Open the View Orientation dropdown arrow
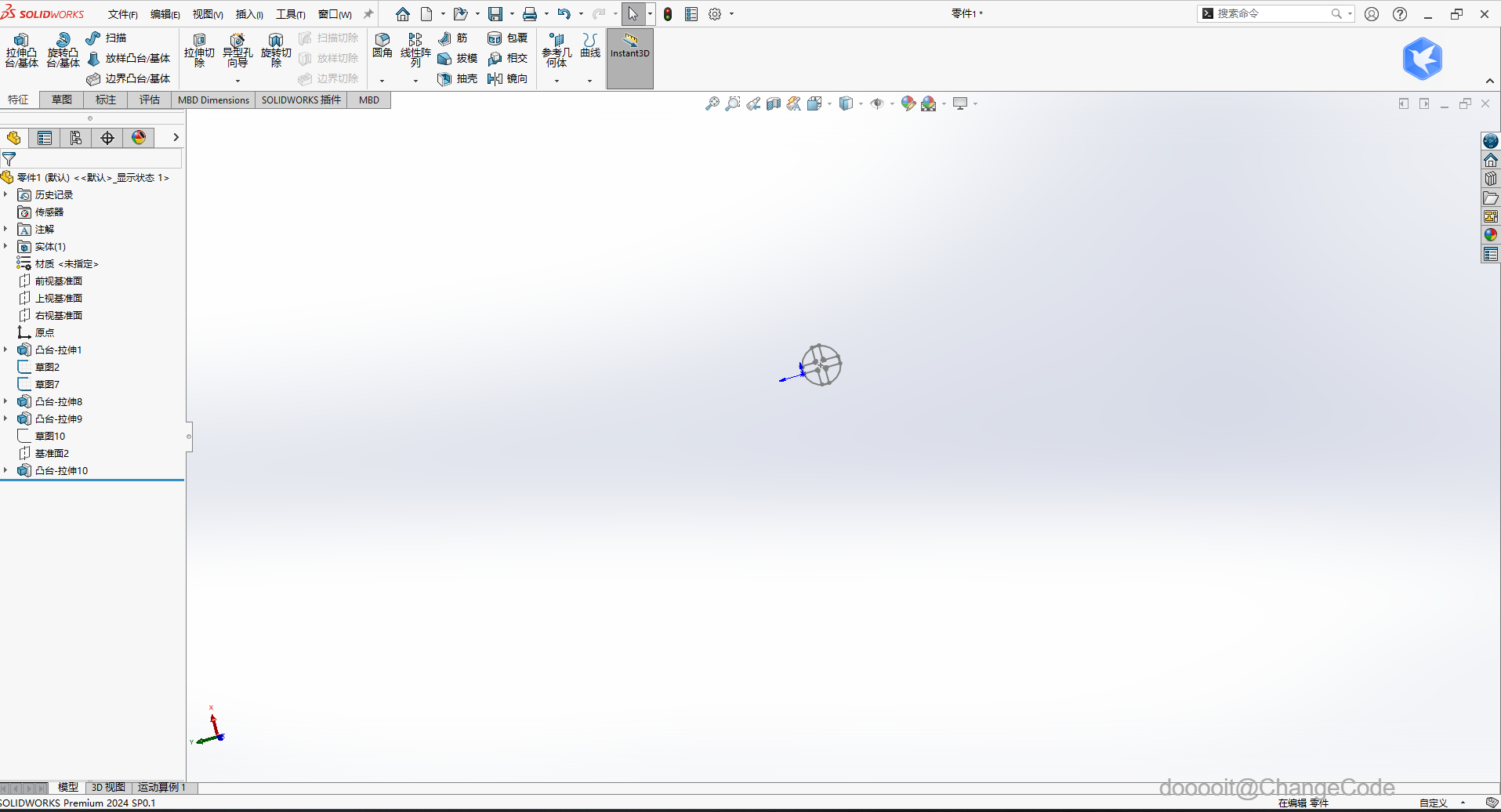 (x=829, y=103)
